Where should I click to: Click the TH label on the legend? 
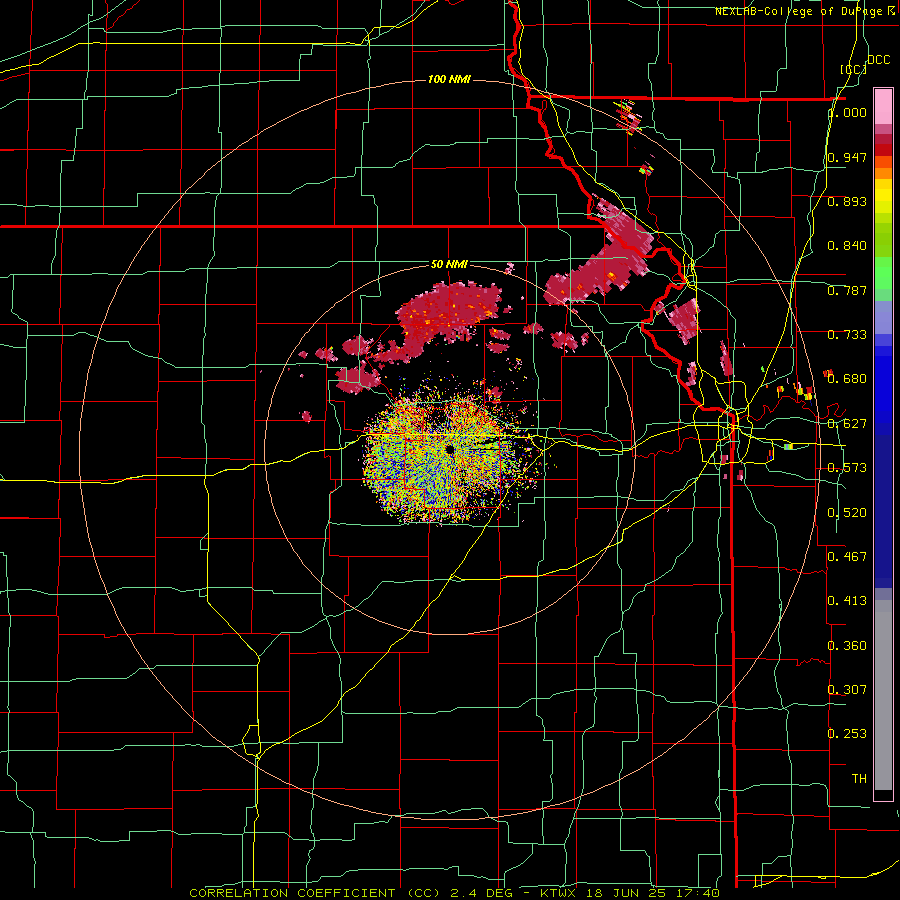point(859,779)
